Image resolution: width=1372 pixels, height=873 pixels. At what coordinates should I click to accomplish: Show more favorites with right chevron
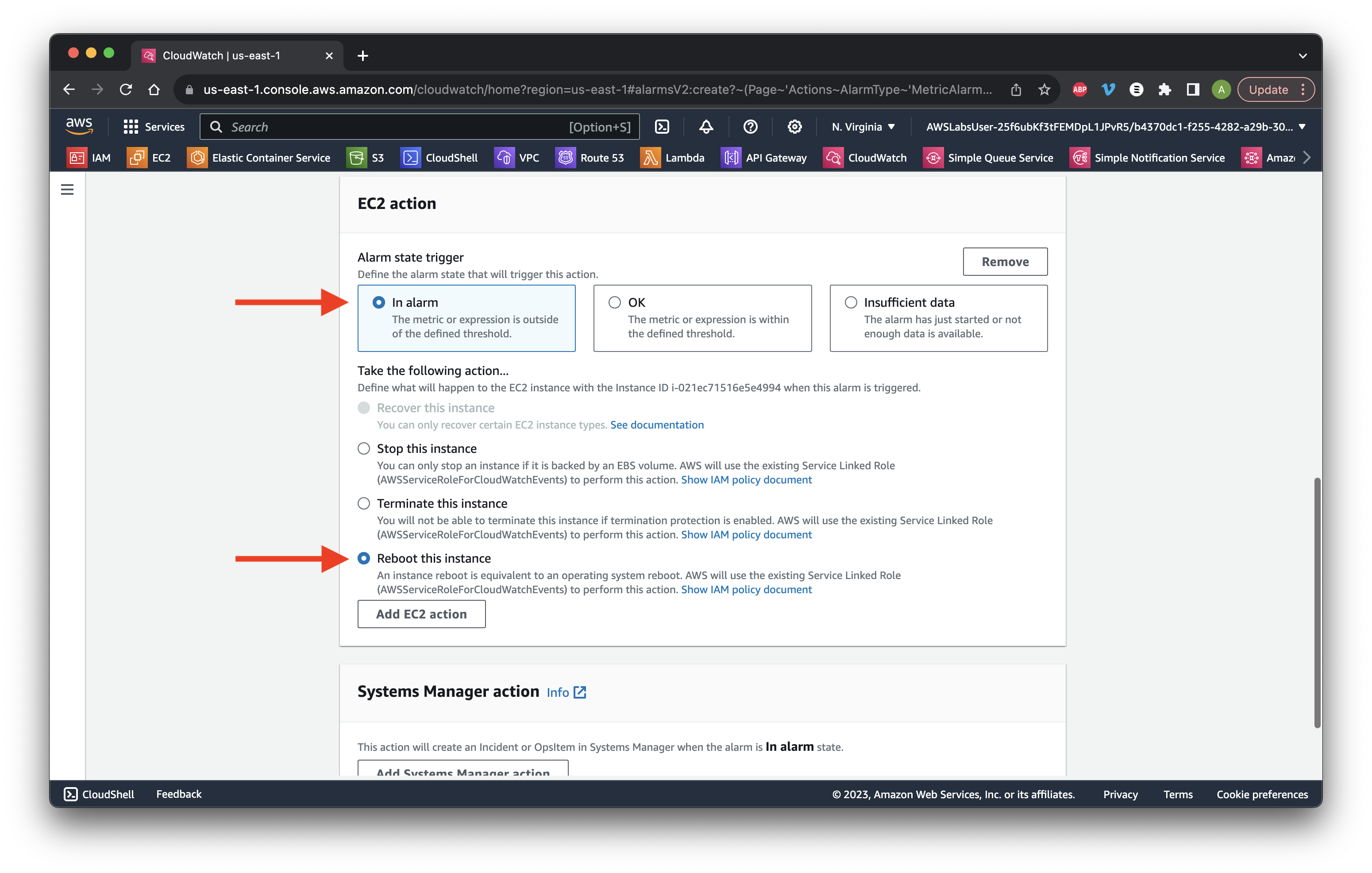pyautogui.click(x=1306, y=158)
